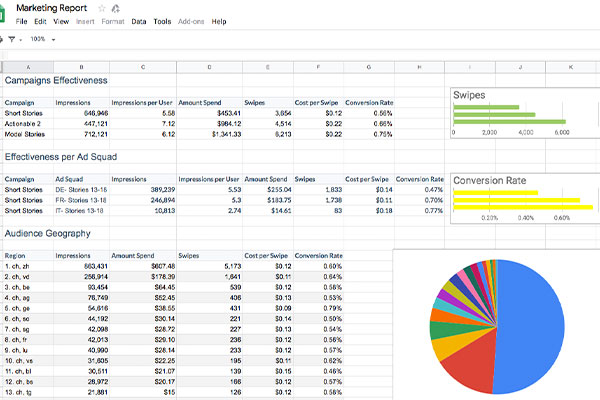Select column A header

coord(27,67)
